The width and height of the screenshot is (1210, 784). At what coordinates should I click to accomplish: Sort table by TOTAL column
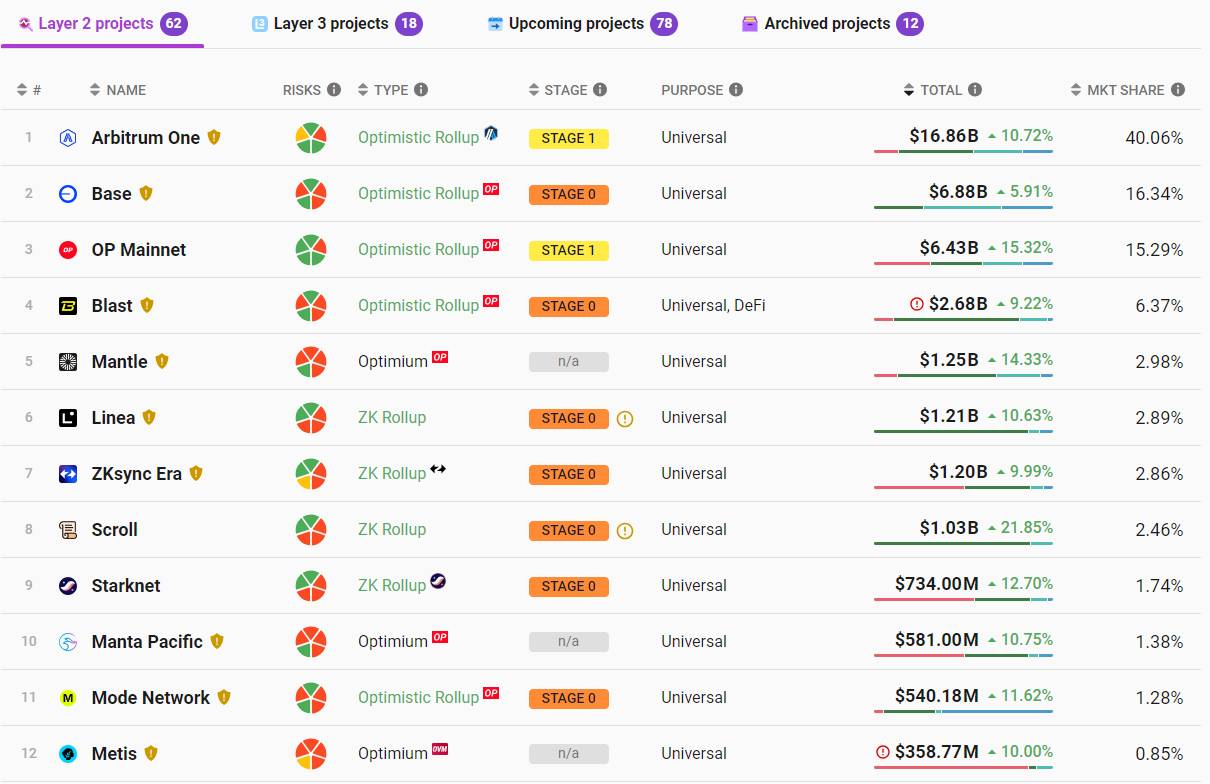(932, 90)
